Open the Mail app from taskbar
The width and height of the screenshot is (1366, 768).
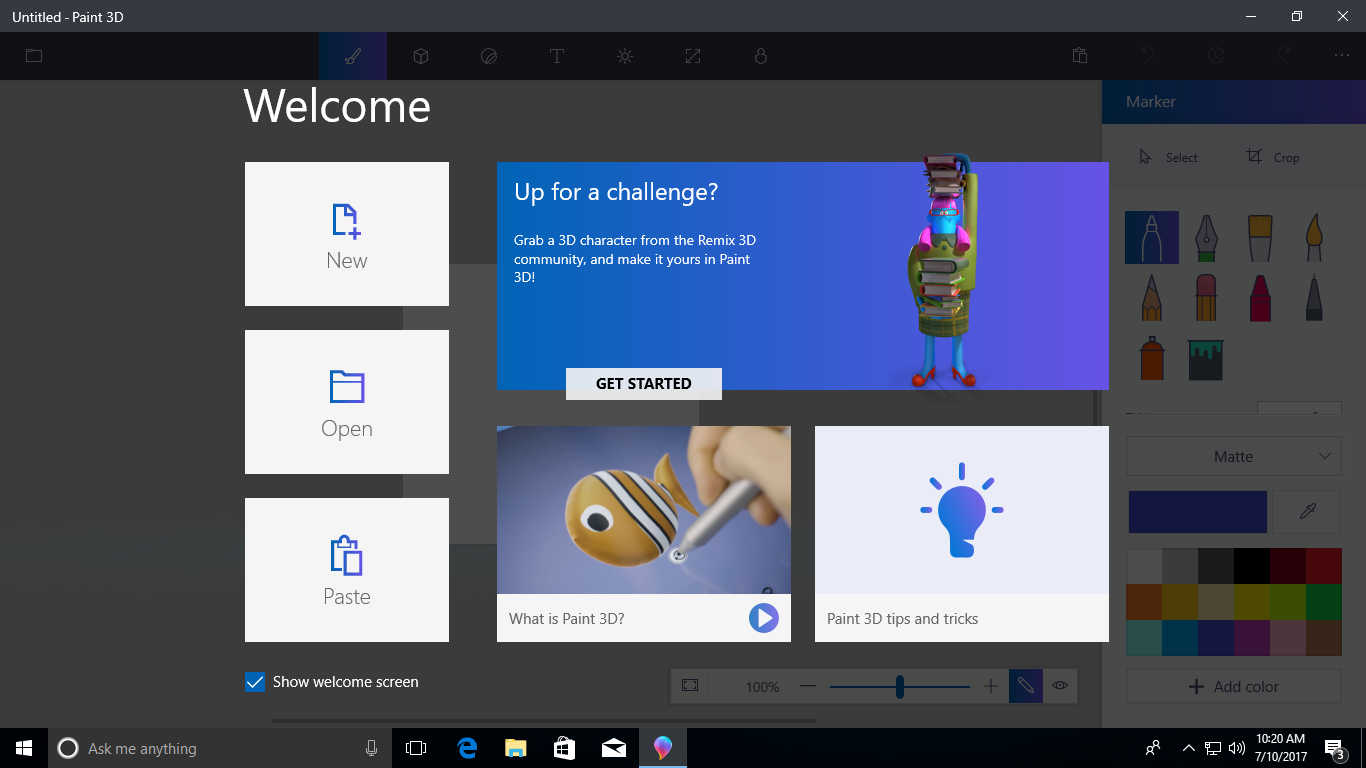(x=614, y=748)
